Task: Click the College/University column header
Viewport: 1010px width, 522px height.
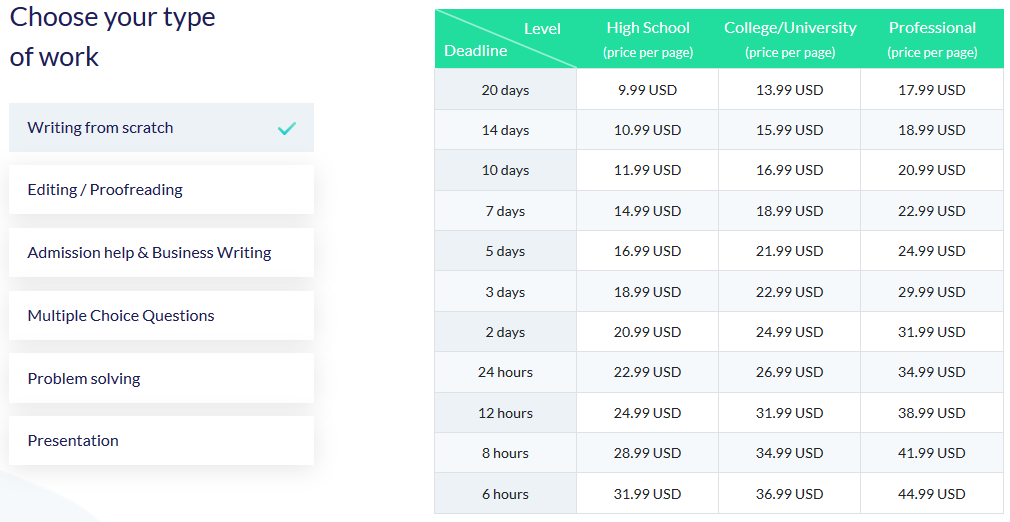Action: (790, 39)
